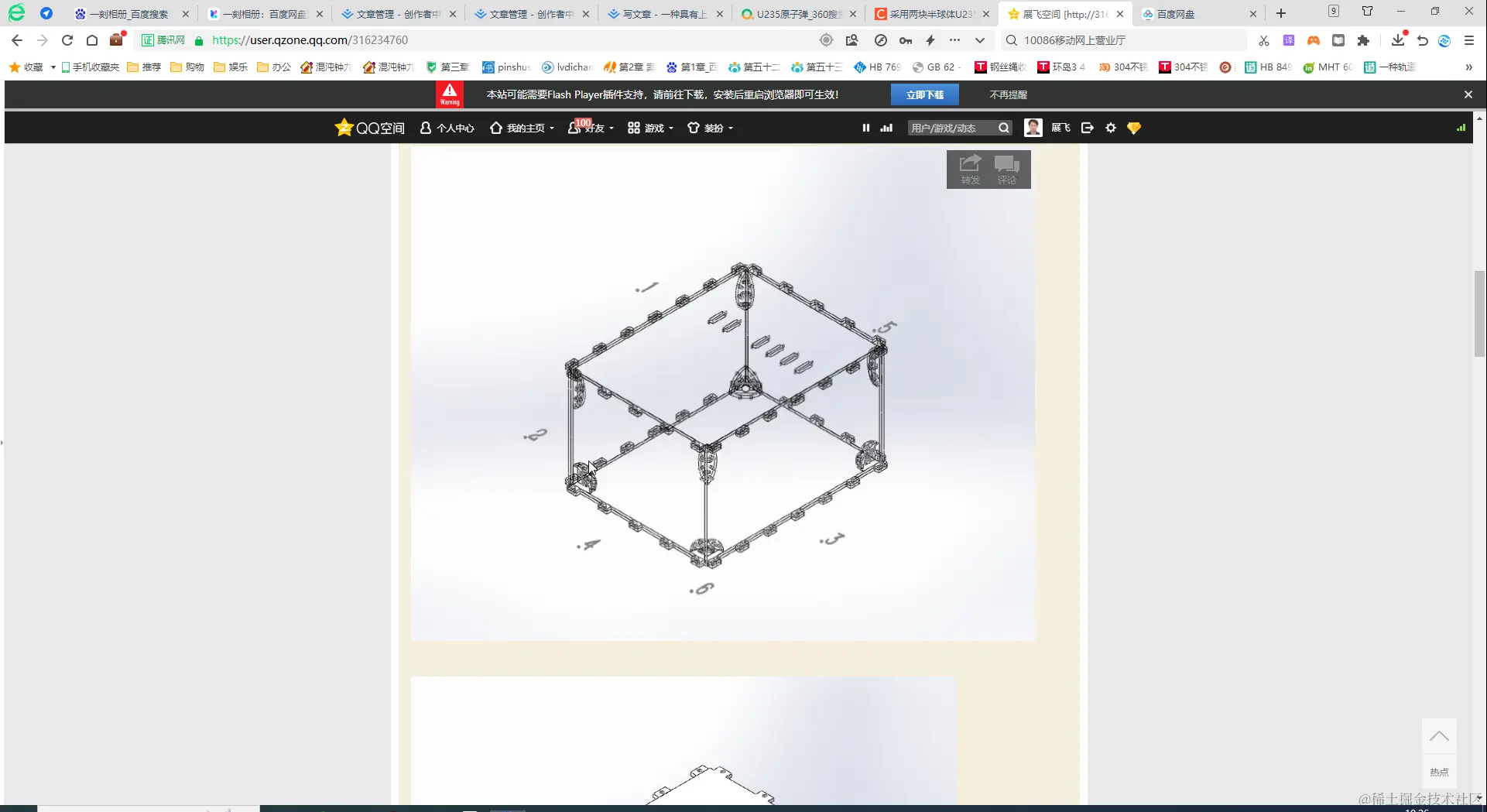
Task: Open the 一刻相册_百度搜索 tab
Action: coord(128,13)
